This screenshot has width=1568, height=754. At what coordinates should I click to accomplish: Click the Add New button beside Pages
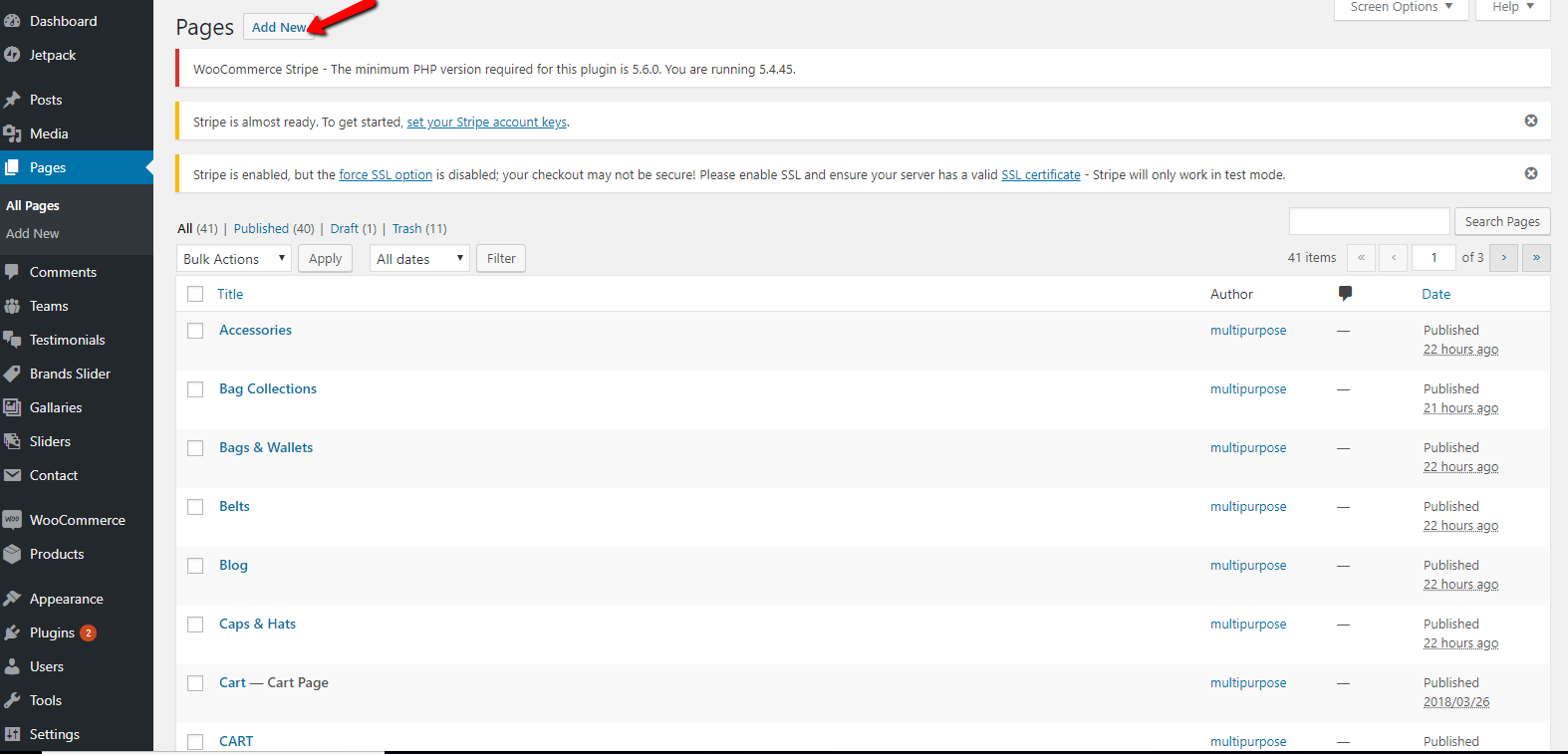pos(279,27)
